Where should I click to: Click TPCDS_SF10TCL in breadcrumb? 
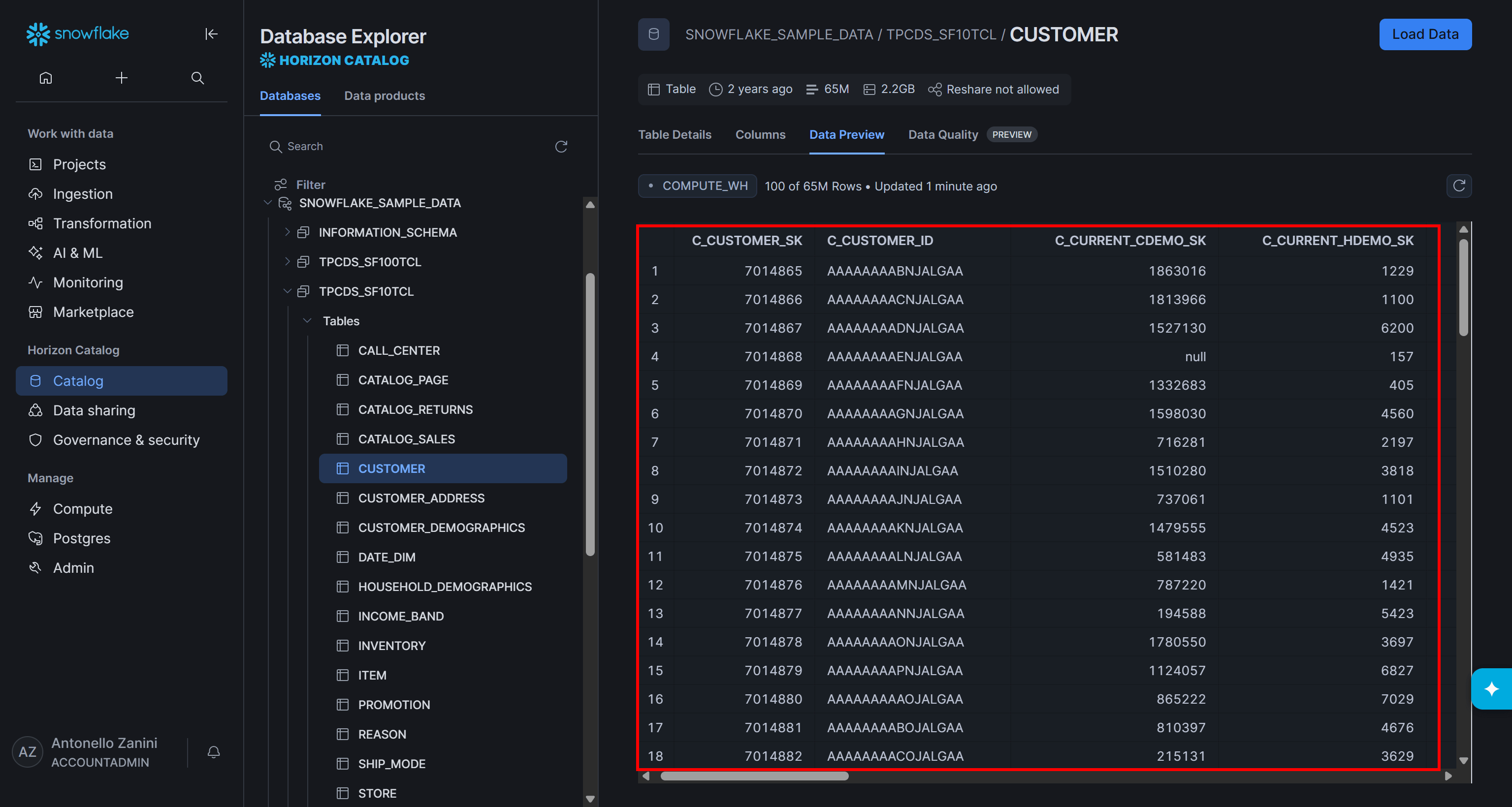pyautogui.click(x=941, y=34)
